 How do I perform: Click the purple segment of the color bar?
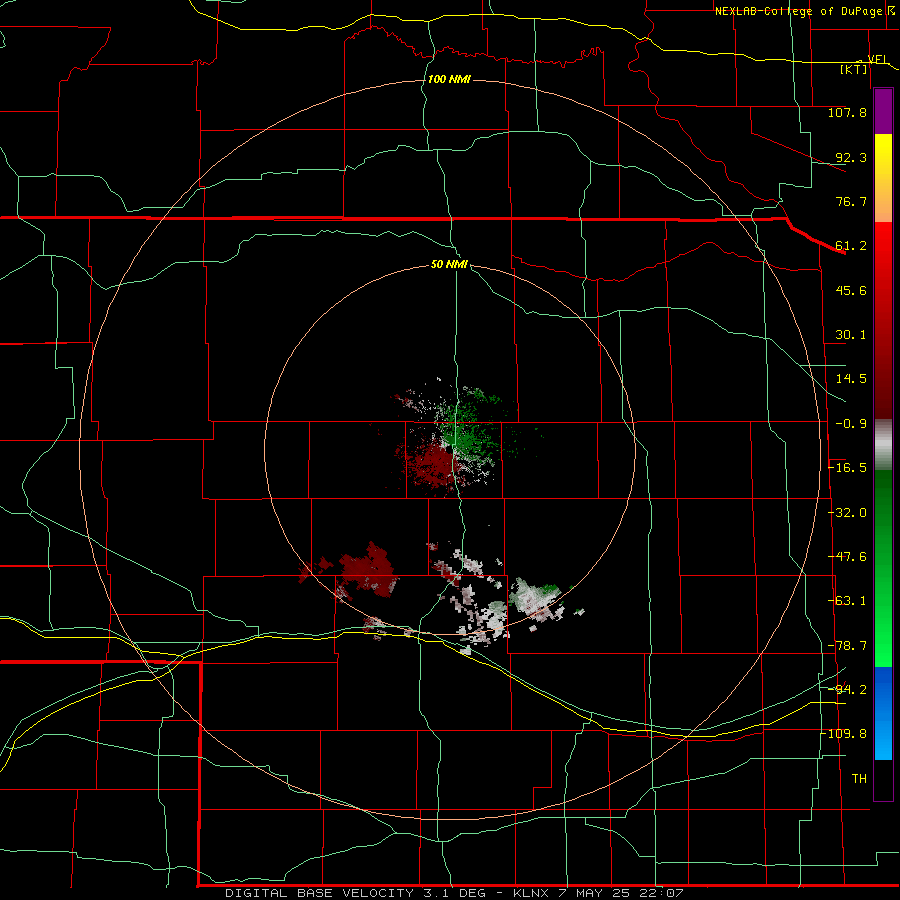tap(883, 111)
